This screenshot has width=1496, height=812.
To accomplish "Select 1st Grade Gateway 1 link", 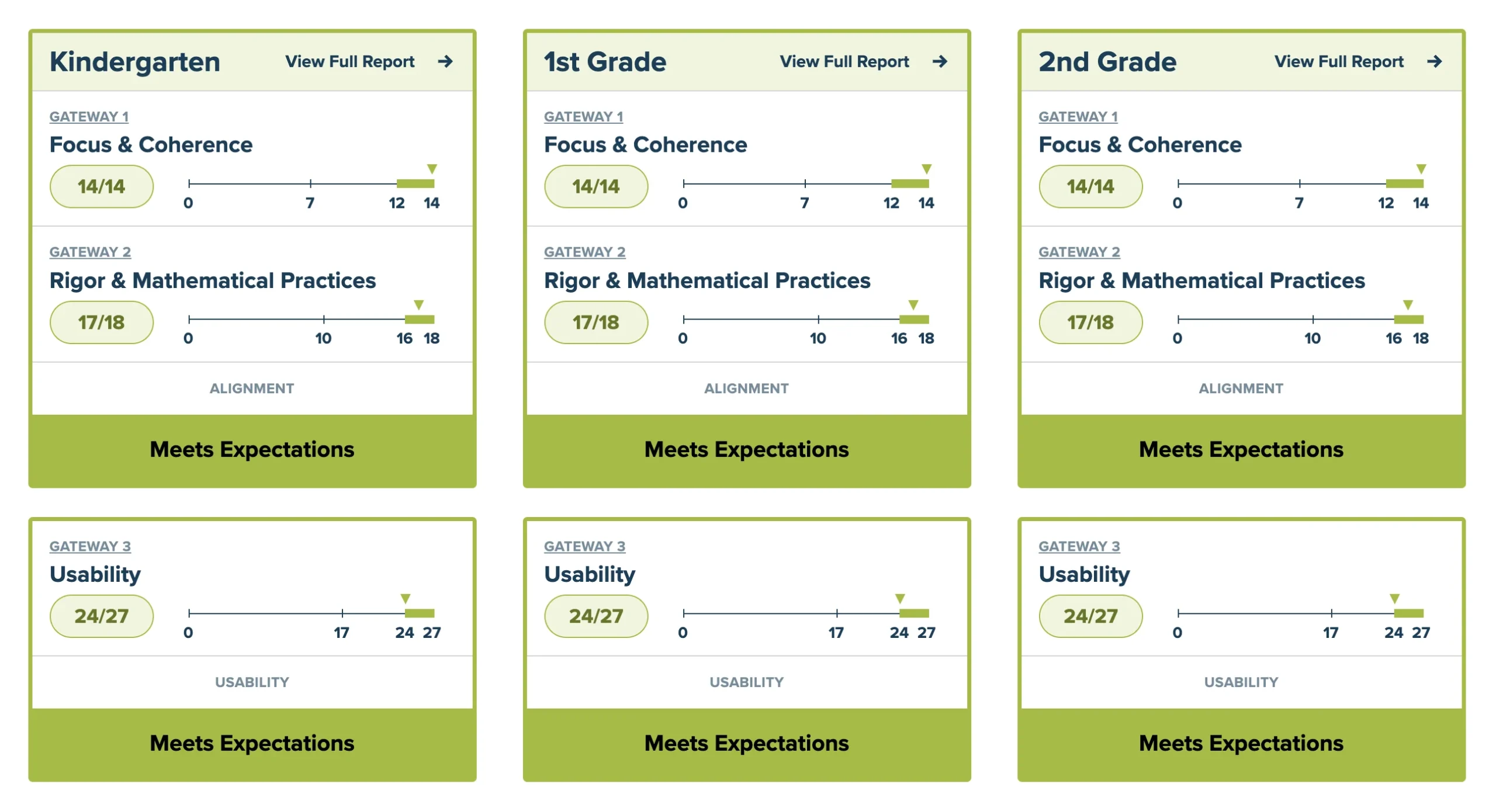I will click(583, 116).
